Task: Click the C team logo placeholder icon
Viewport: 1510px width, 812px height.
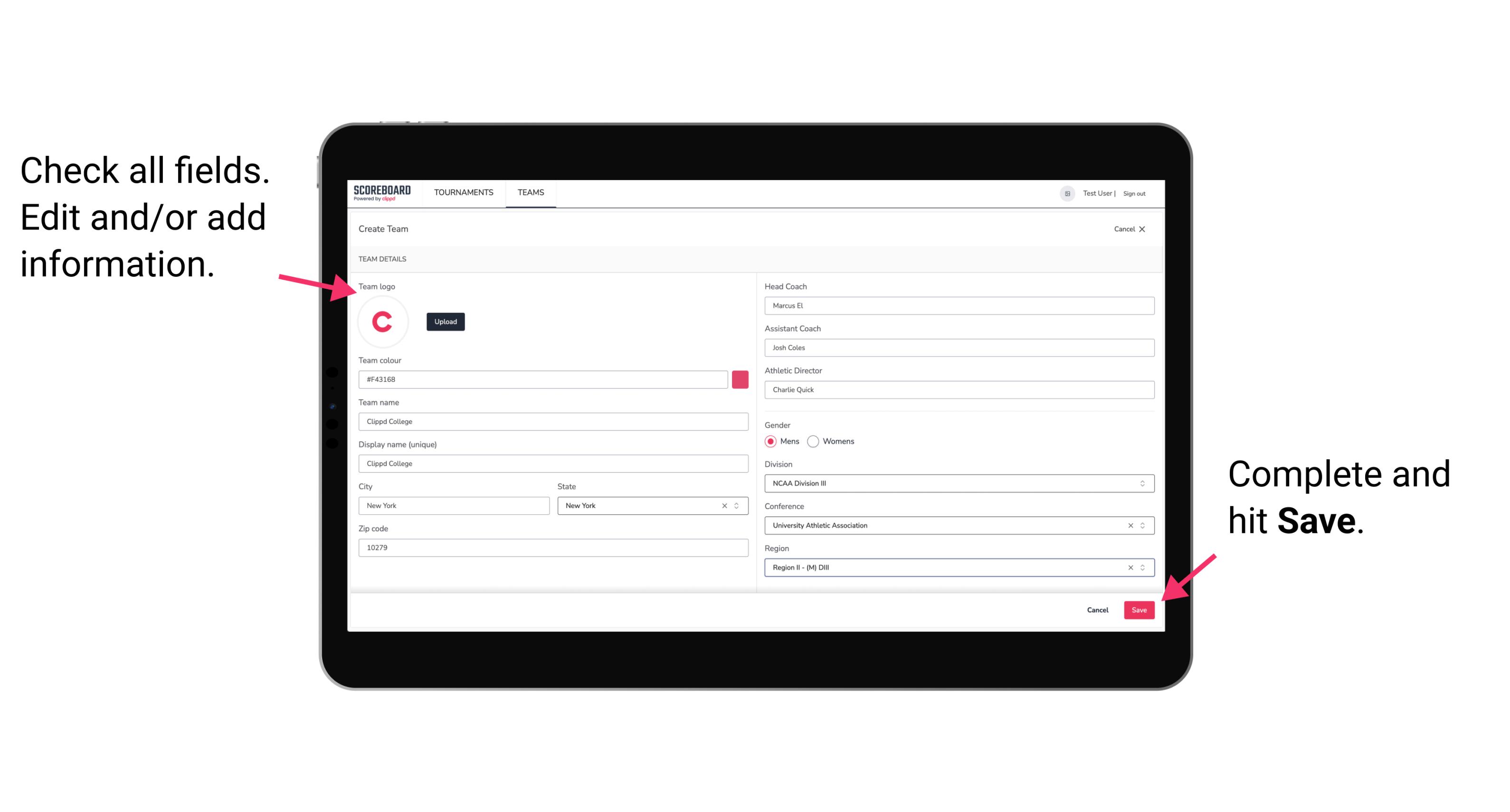Action: (x=383, y=322)
